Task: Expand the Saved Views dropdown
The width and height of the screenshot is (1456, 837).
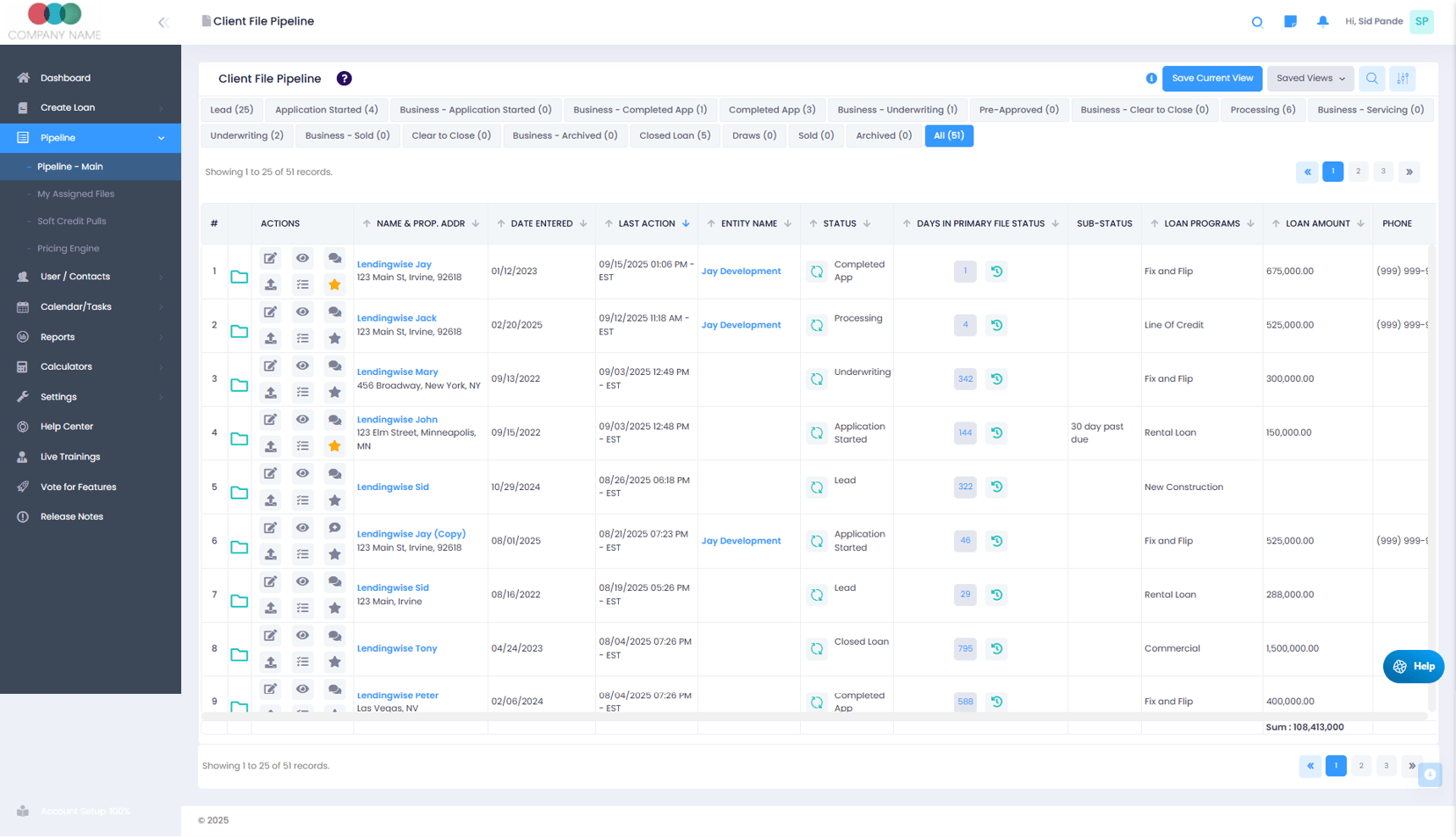Action: coord(1310,78)
